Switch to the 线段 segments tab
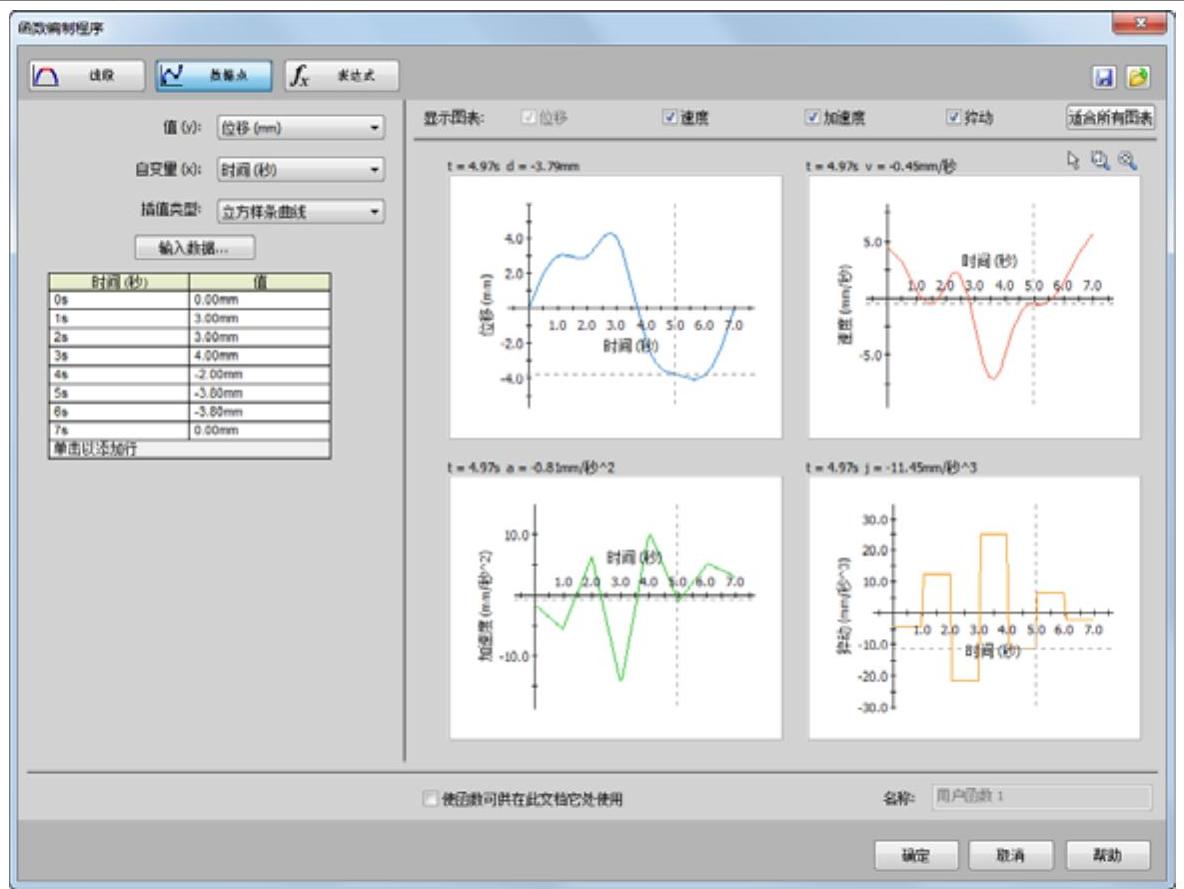Image resolution: width=1184 pixels, height=889 pixels. (87, 76)
